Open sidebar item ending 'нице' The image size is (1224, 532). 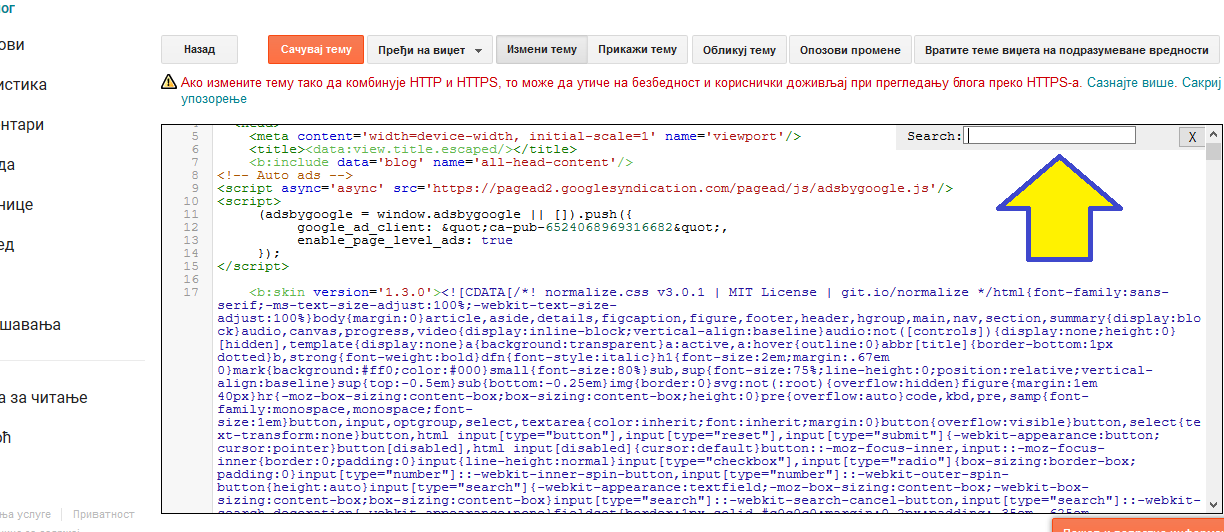click(17, 205)
